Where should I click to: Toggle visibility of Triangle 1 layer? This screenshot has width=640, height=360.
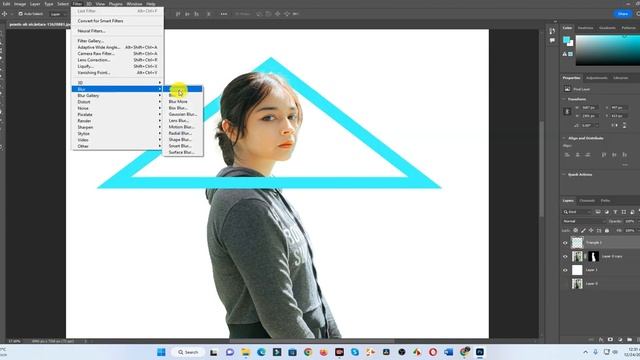[x=565, y=243]
